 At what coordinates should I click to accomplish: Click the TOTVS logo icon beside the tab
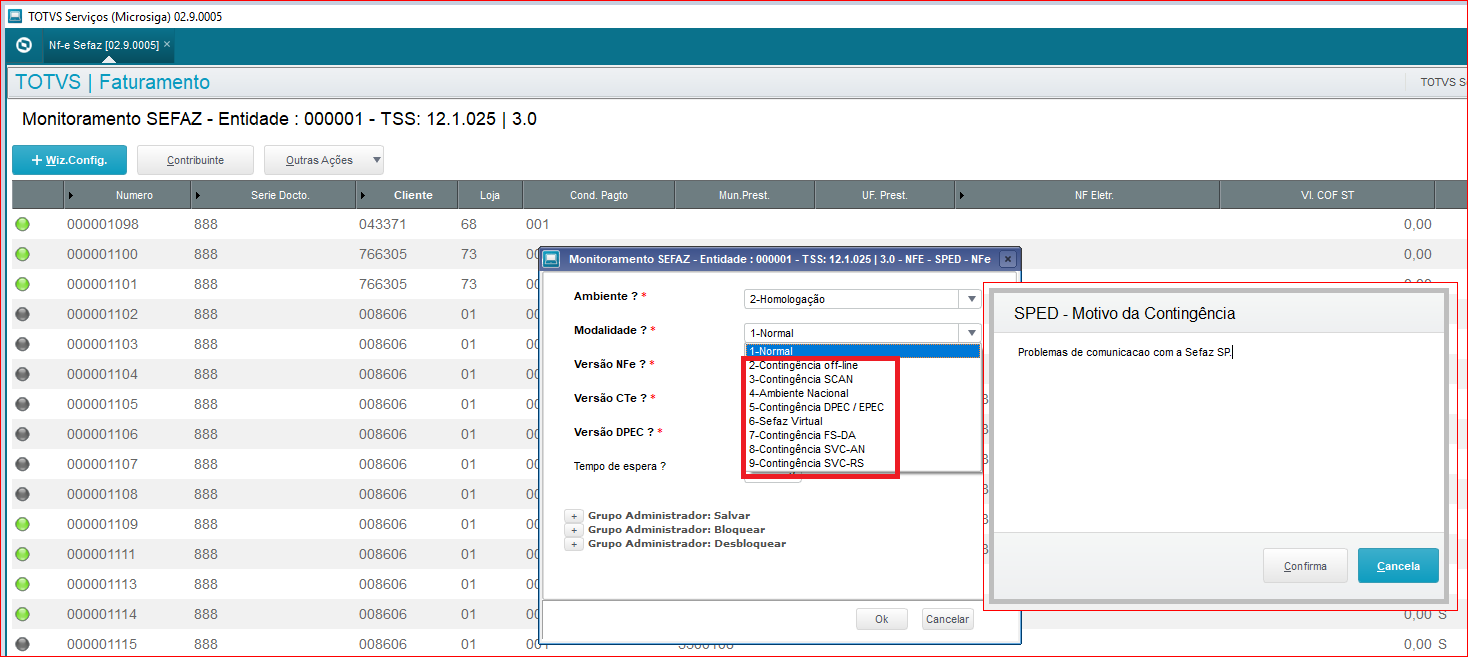[x=25, y=45]
